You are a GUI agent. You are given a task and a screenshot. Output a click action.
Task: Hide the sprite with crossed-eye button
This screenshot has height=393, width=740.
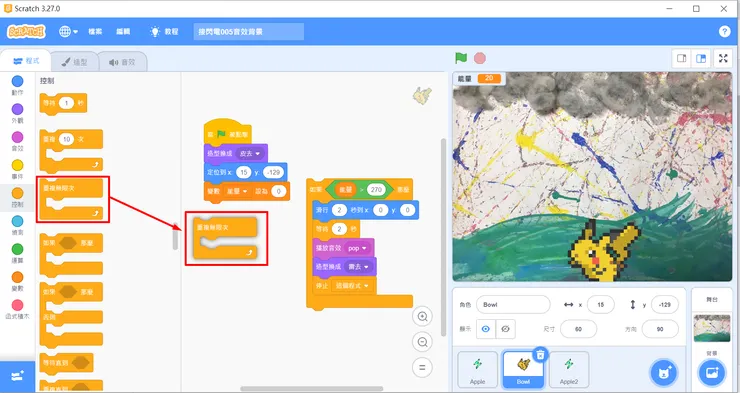(x=505, y=329)
